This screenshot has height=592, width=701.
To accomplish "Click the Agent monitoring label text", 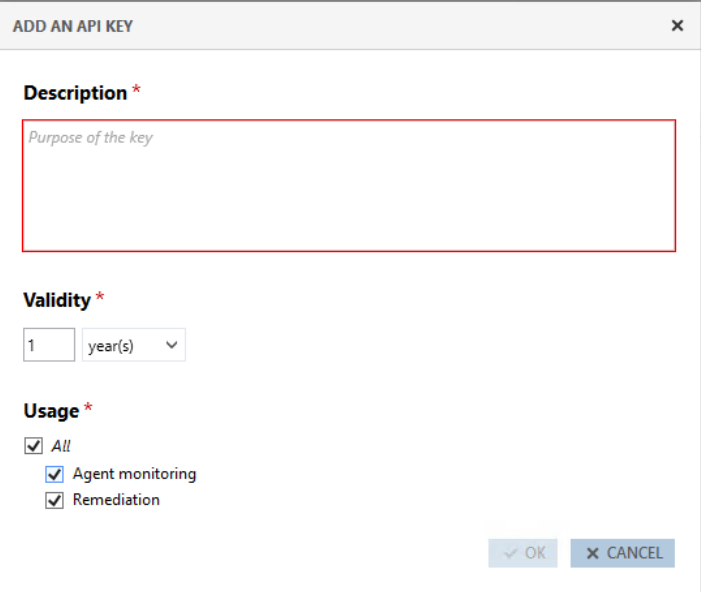I will point(134,474).
